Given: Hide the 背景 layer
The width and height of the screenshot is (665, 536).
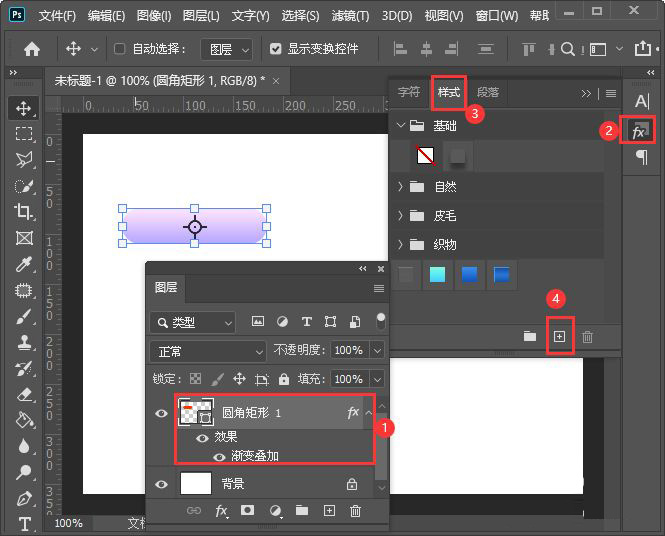Looking at the screenshot, I should tap(161, 484).
